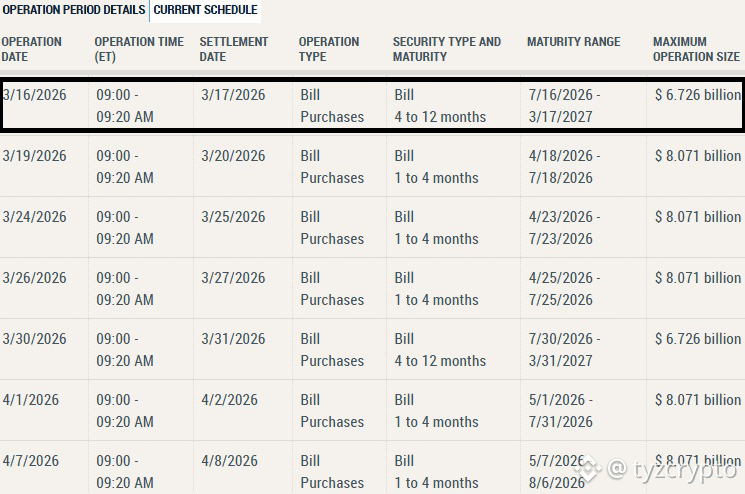
Task: Click the Settlement Date column header
Action: coord(234,49)
